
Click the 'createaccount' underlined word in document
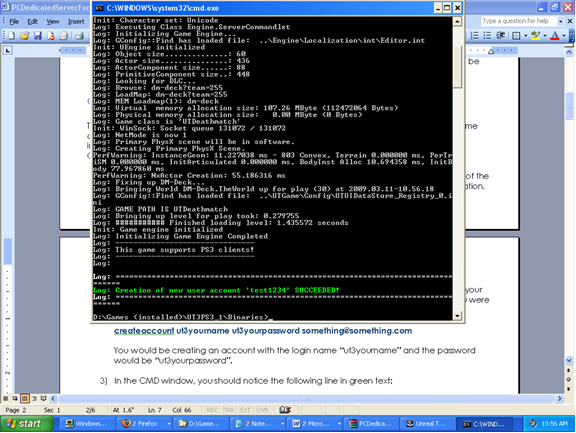[144, 331]
